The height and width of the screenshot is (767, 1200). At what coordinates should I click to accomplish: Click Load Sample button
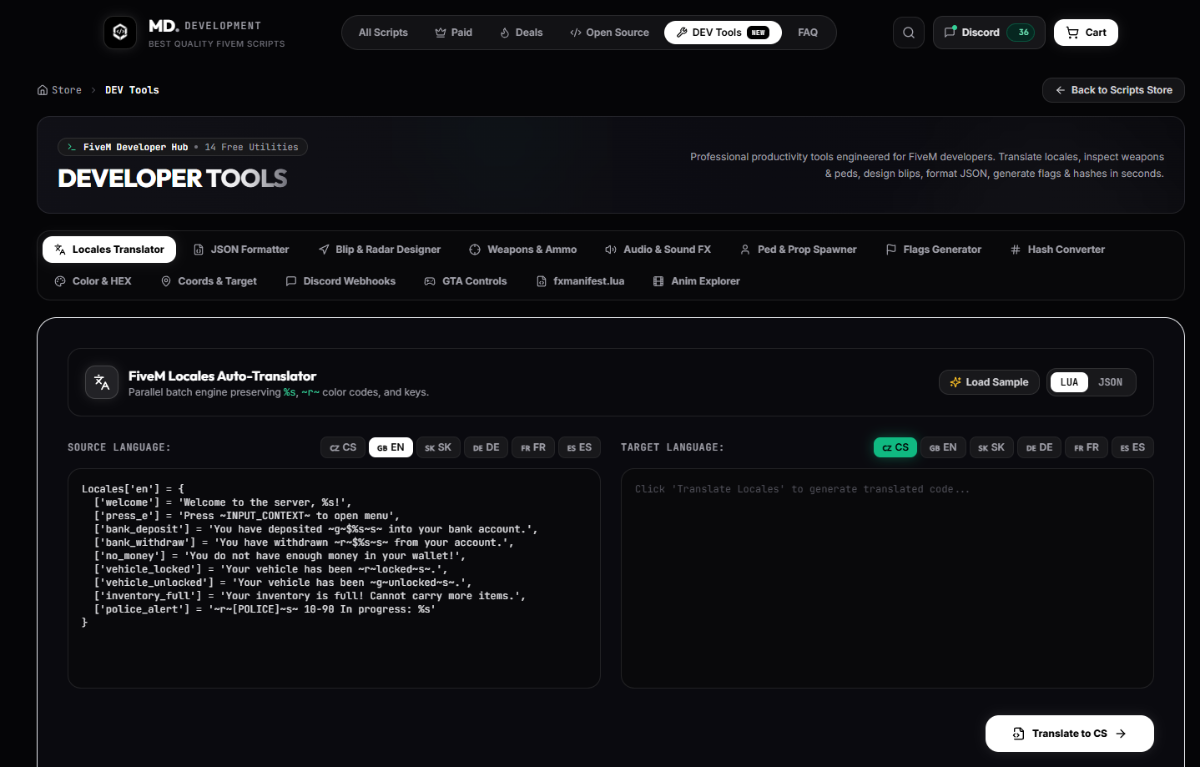989,382
